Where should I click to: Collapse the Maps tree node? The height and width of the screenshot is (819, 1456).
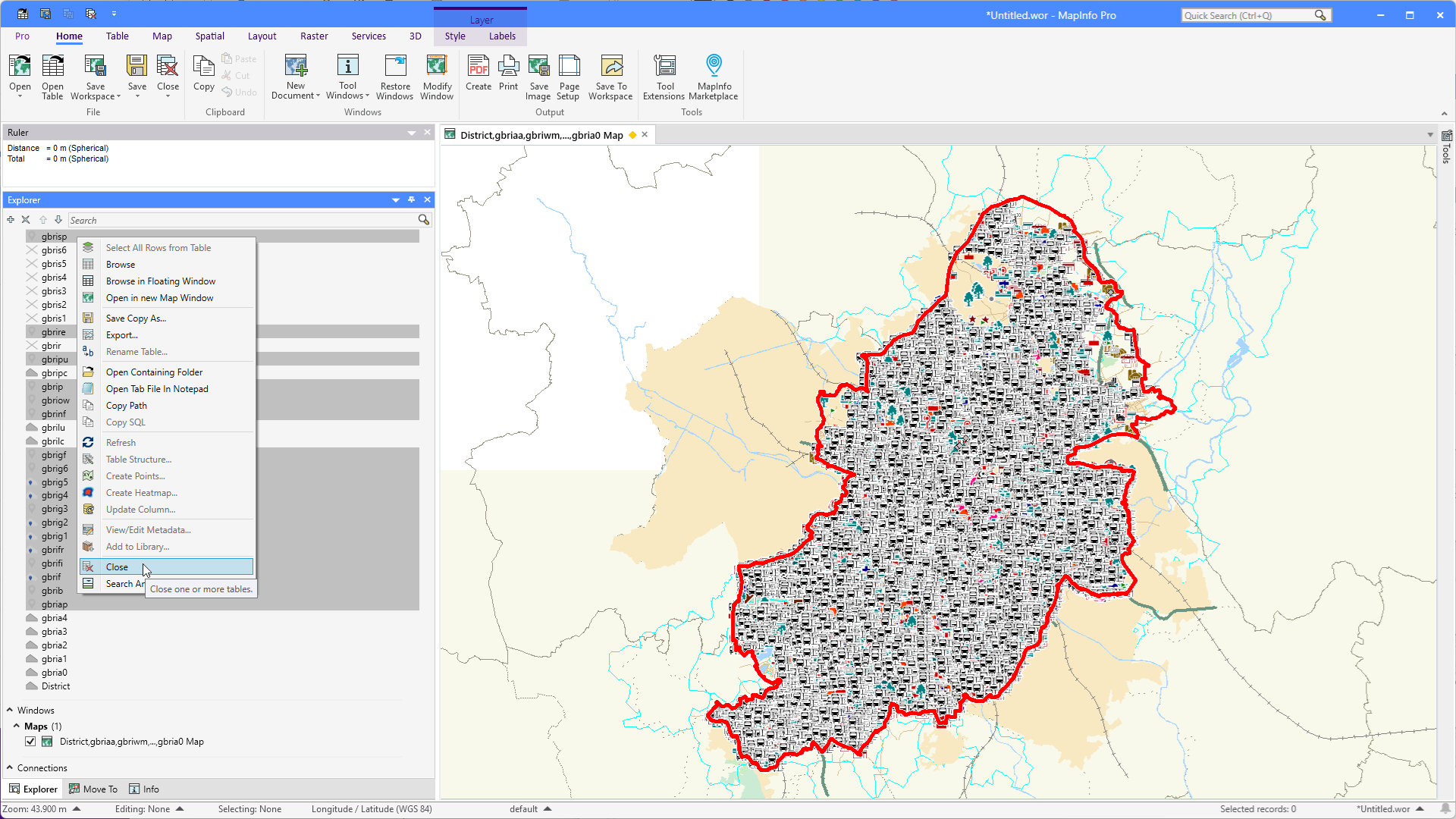[17, 726]
